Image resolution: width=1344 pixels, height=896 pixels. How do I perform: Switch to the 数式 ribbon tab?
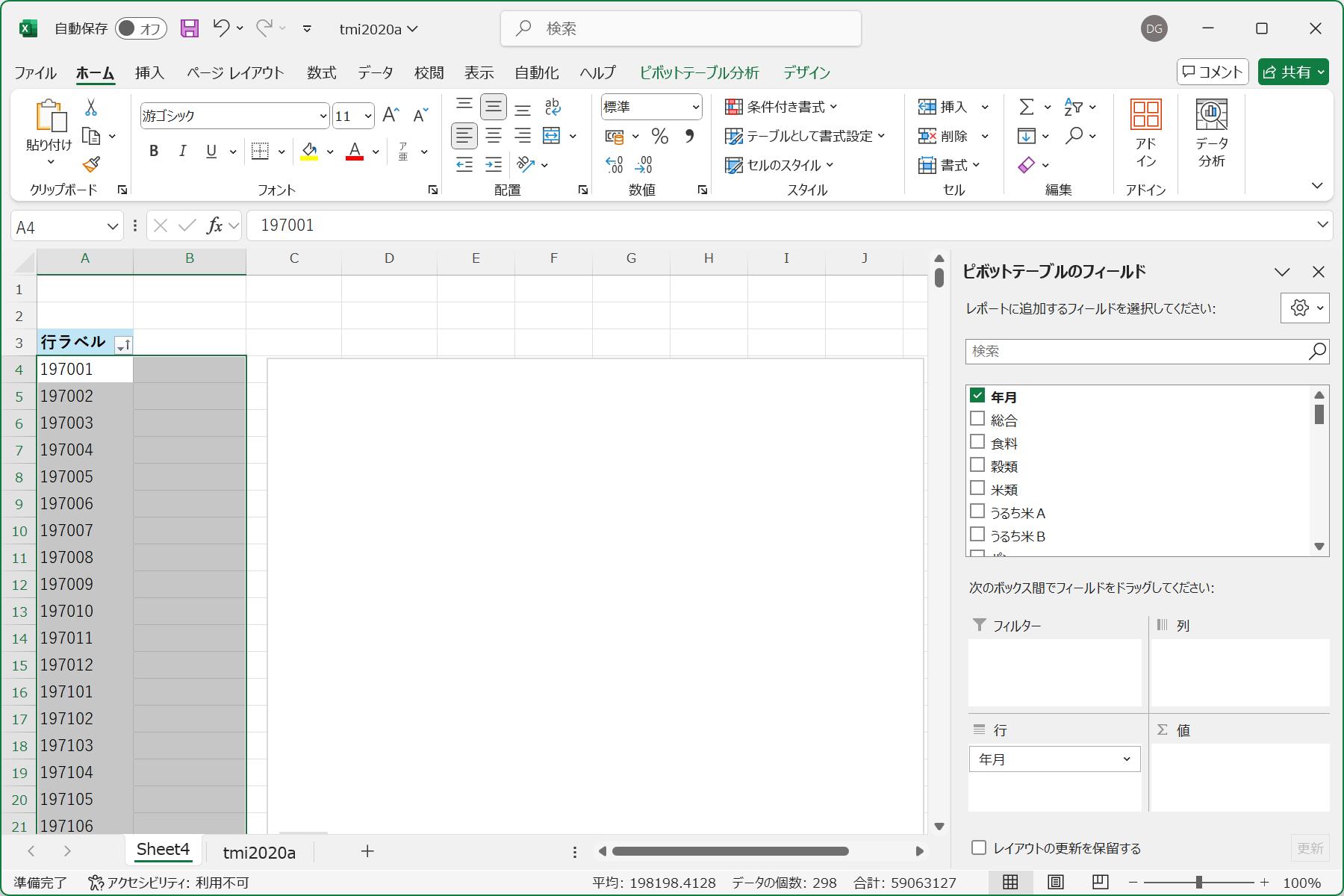point(321,72)
